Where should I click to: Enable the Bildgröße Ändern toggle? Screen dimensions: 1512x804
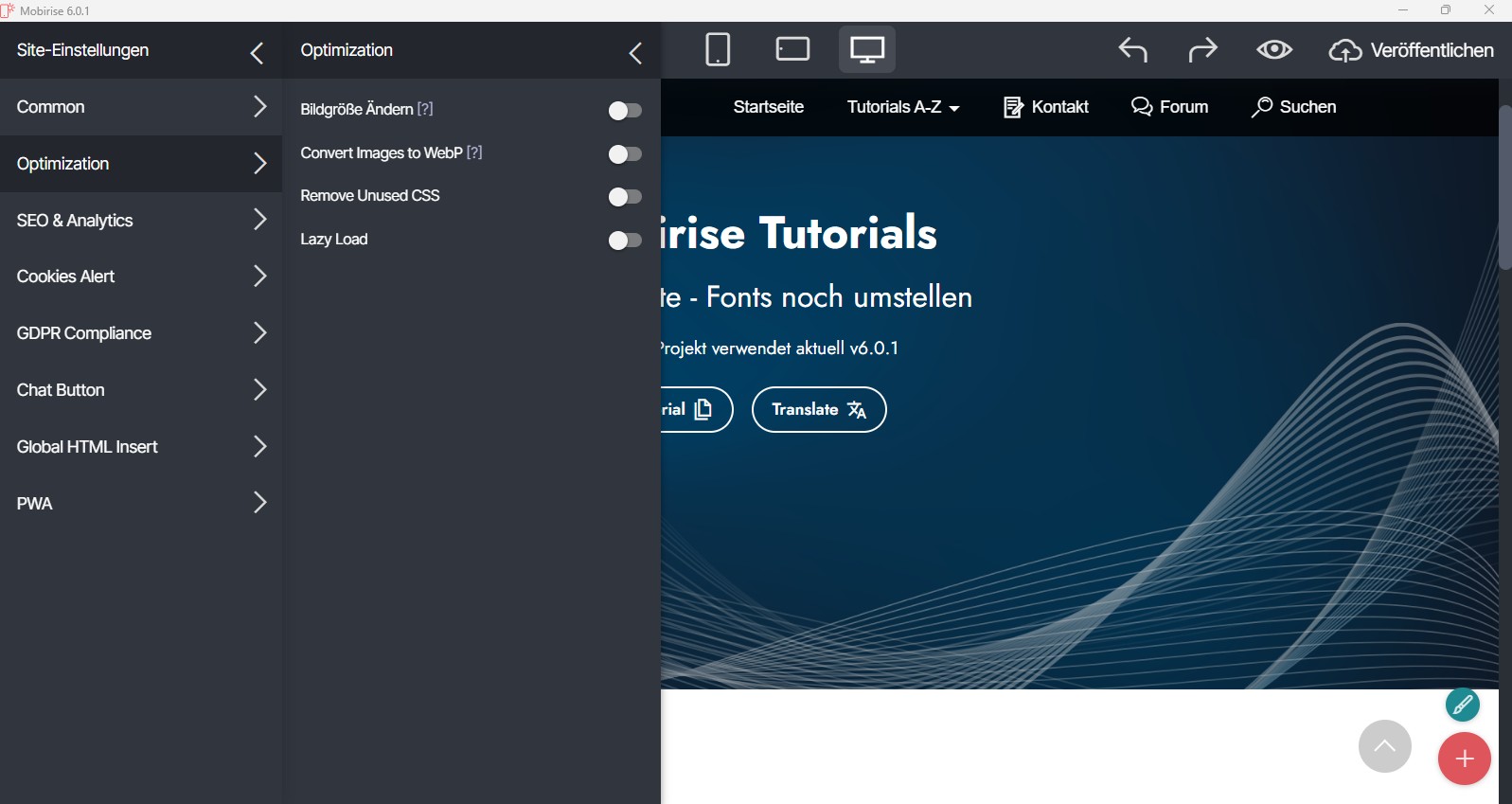click(625, 111)
